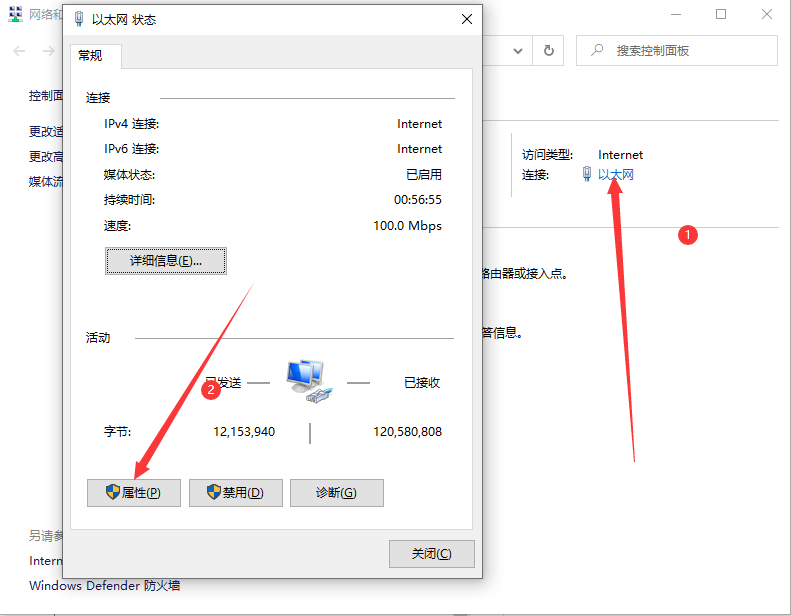Screen dimensions: 791x616
Task: Close the 以太网 状态 dialog with X
Action: [466, 19]
